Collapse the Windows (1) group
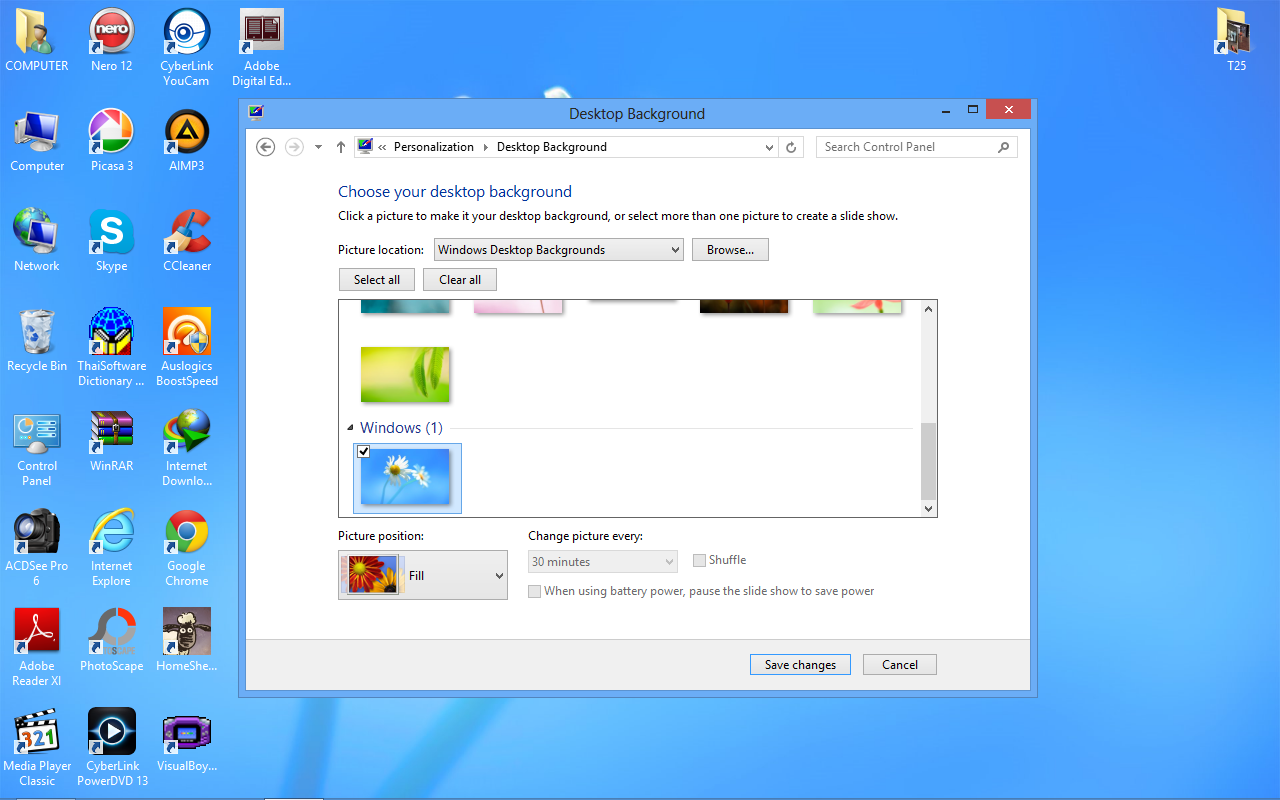The width and height of the screenshot is (1280, 800). pos(350,428)
